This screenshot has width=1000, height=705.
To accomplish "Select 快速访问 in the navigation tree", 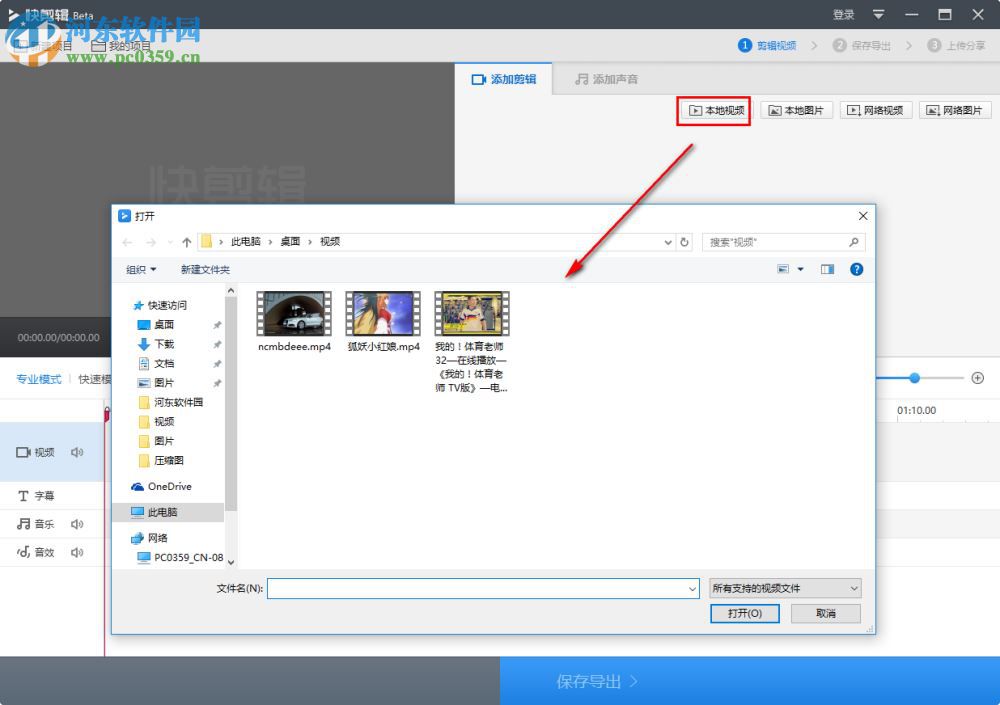I will (159, 305).
